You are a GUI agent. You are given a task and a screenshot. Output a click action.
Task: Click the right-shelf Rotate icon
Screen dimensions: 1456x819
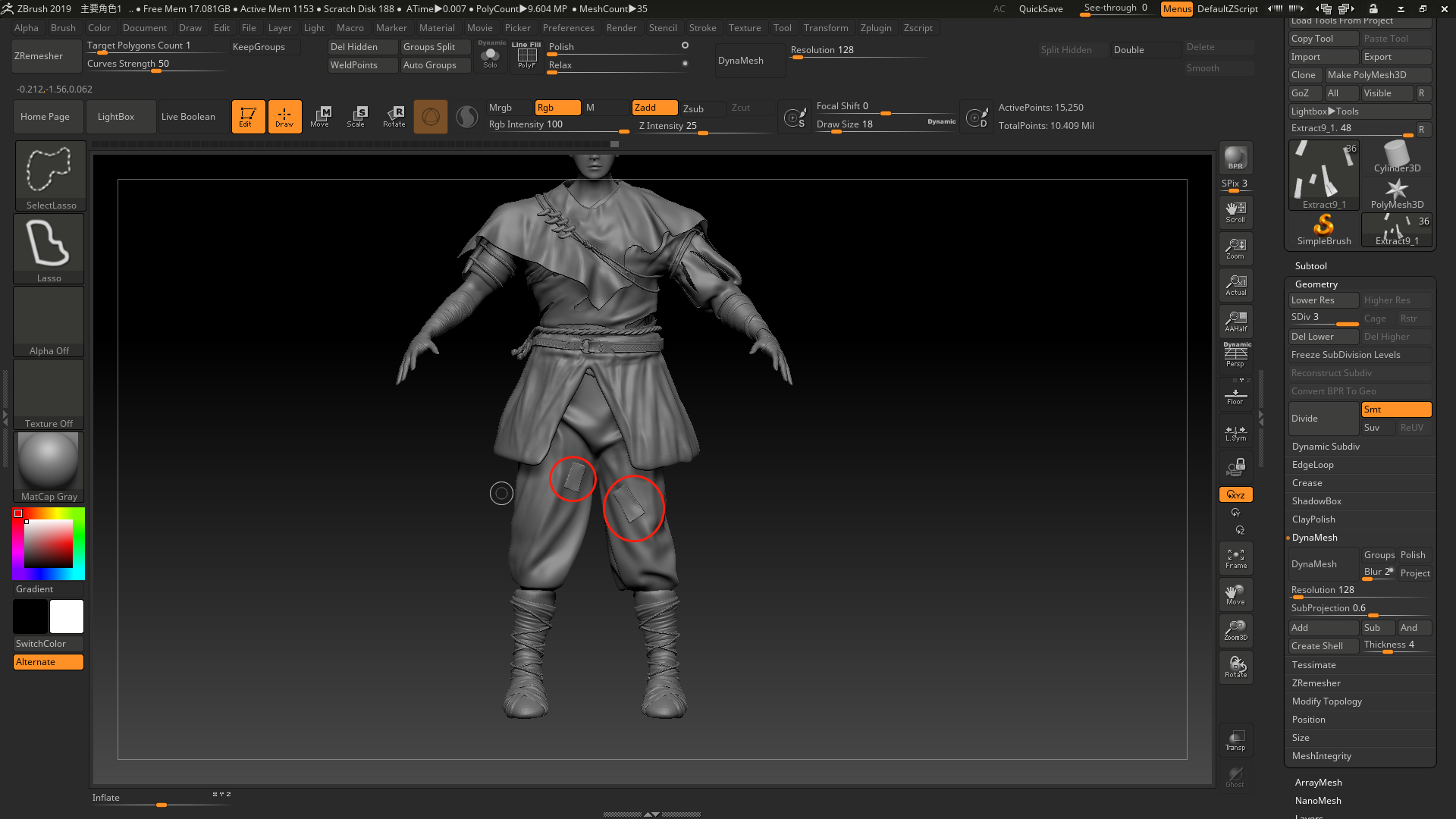coord(1235,667)
